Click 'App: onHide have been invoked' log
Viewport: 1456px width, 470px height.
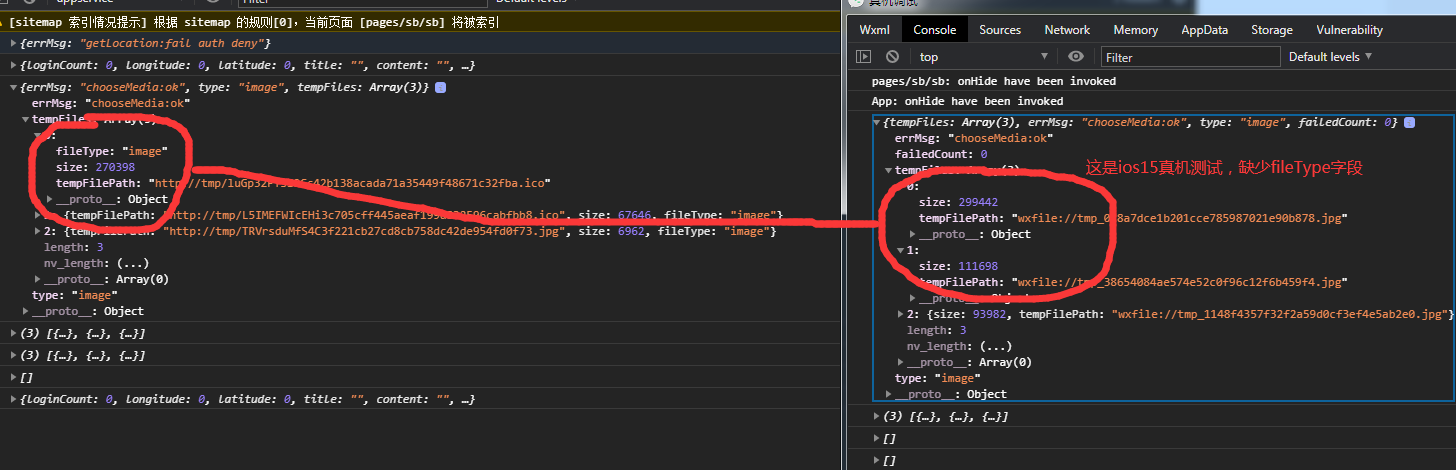(x=967, y=101)
